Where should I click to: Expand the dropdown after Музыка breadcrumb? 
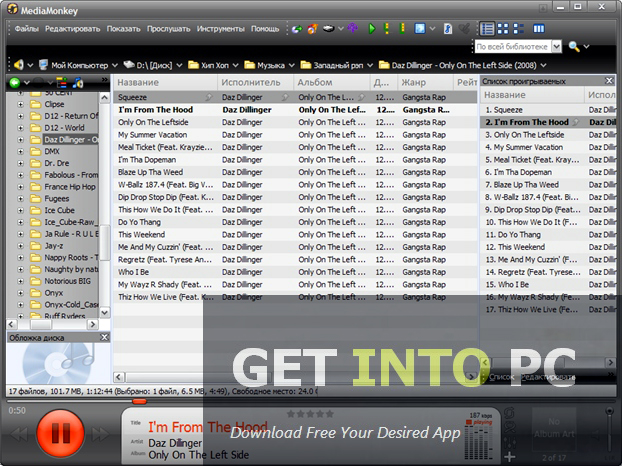click(x=292, y=65)
